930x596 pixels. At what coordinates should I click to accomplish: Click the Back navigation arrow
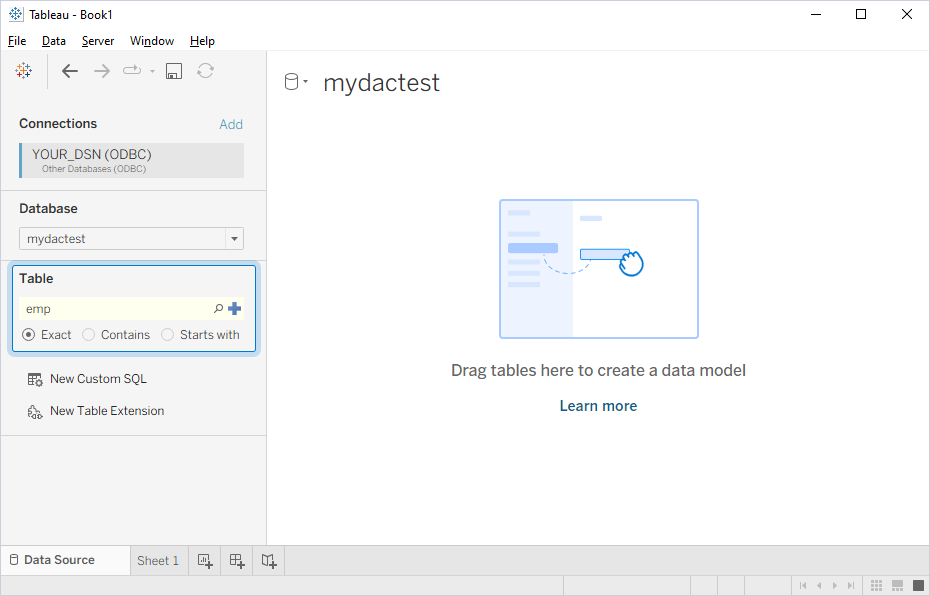coord(69,70)
